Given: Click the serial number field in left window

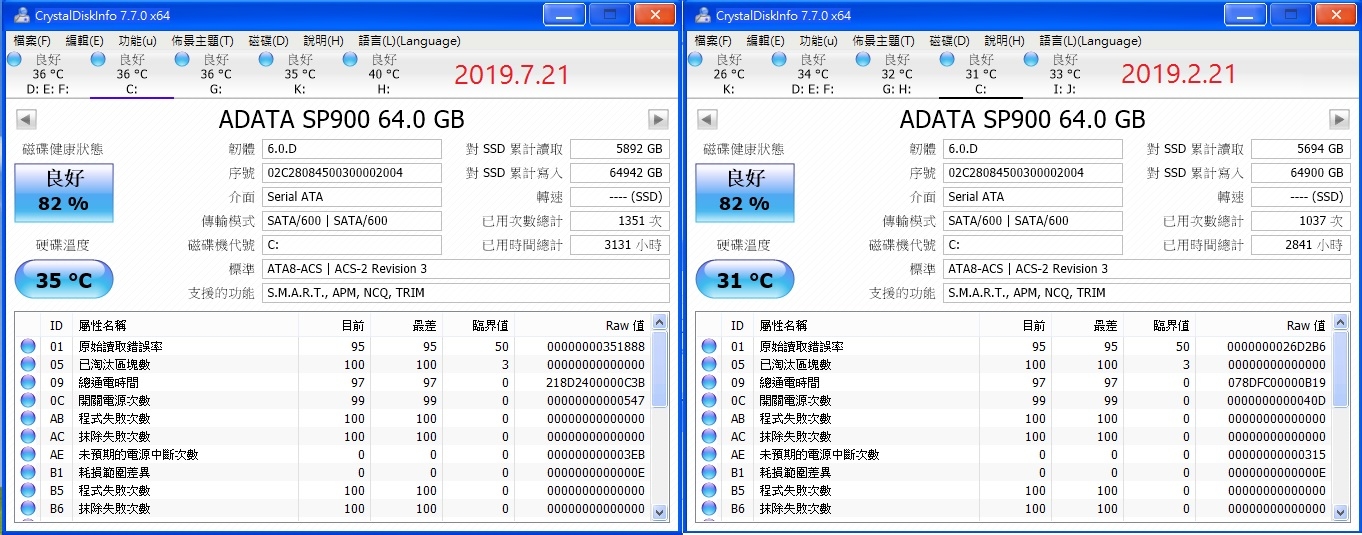Looking at the screenshot, I should click(352, 173).
